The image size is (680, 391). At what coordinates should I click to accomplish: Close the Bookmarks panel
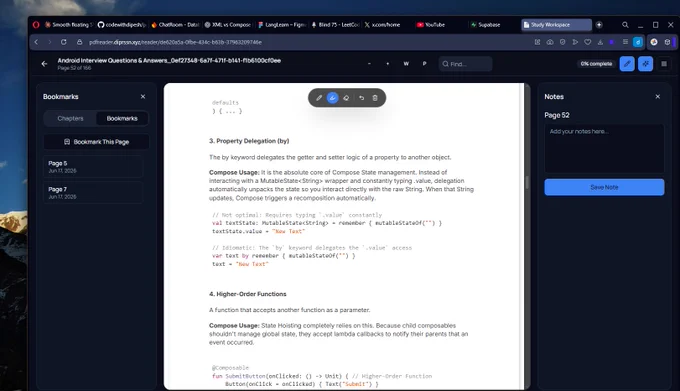[143, 97]
